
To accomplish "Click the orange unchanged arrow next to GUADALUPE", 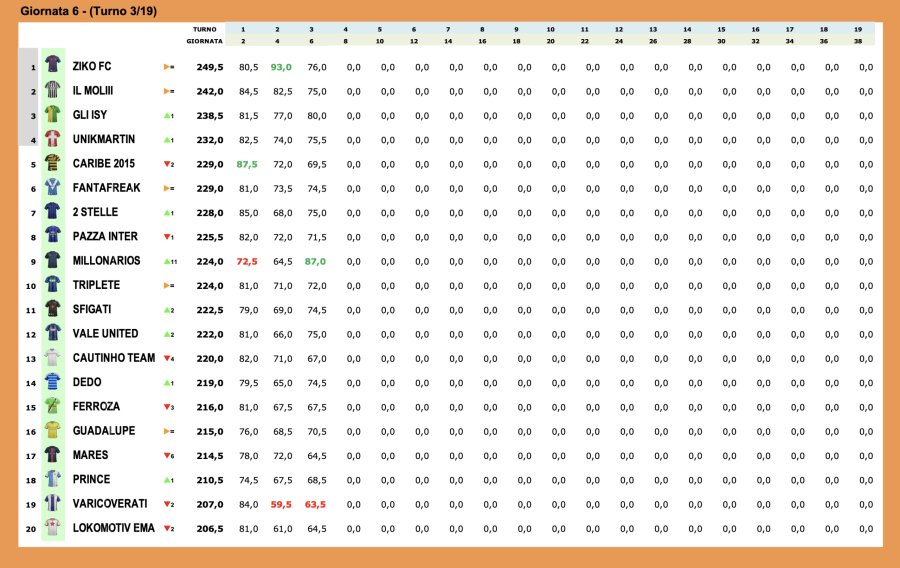I will point(169,431).
